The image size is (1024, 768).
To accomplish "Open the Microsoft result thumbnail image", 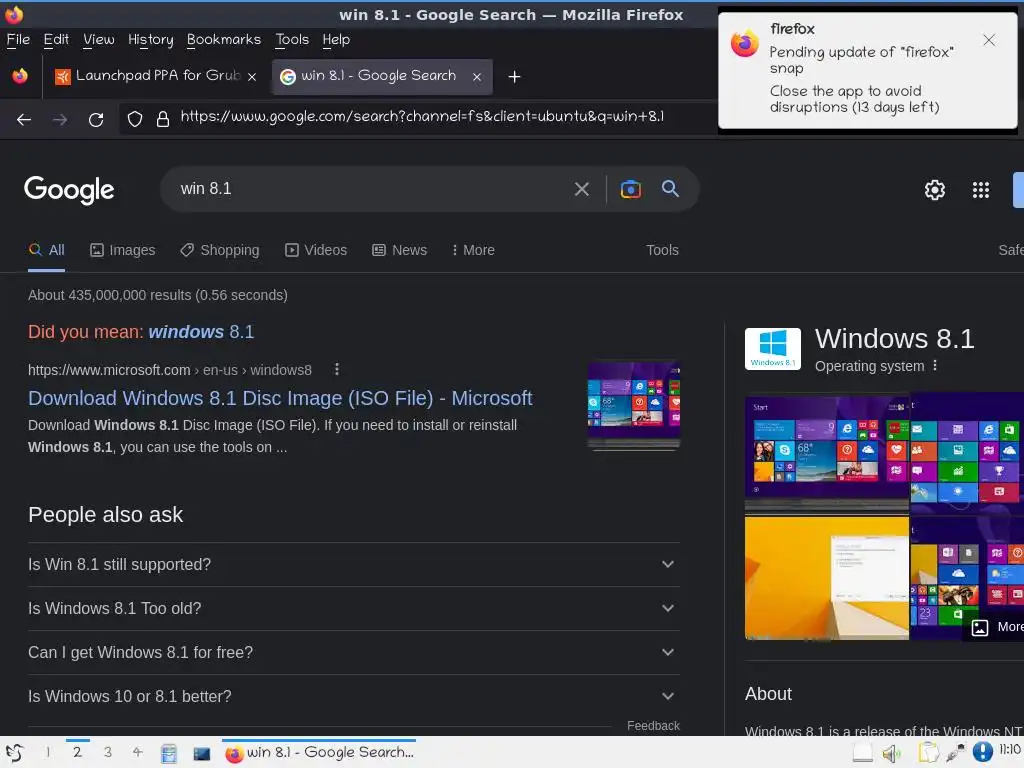I will 633,406.
